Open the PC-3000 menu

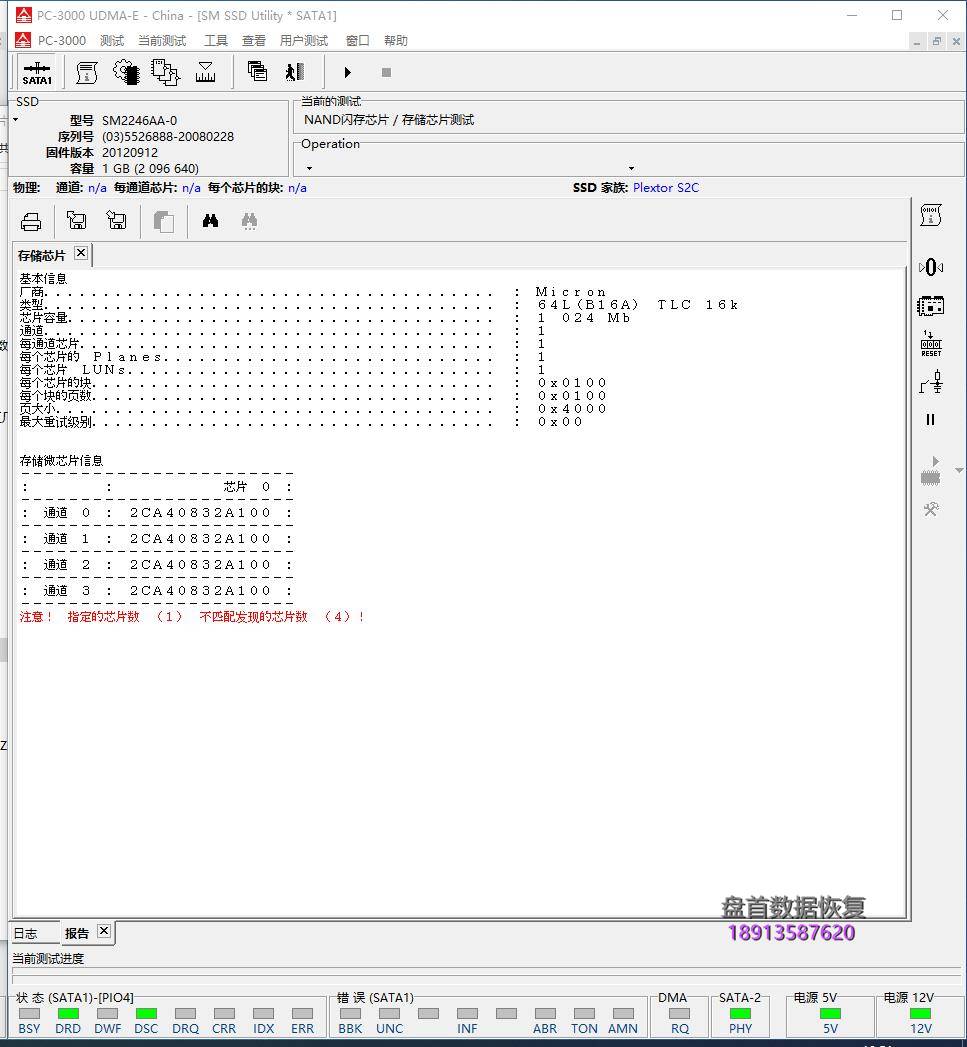pos(61,41)
